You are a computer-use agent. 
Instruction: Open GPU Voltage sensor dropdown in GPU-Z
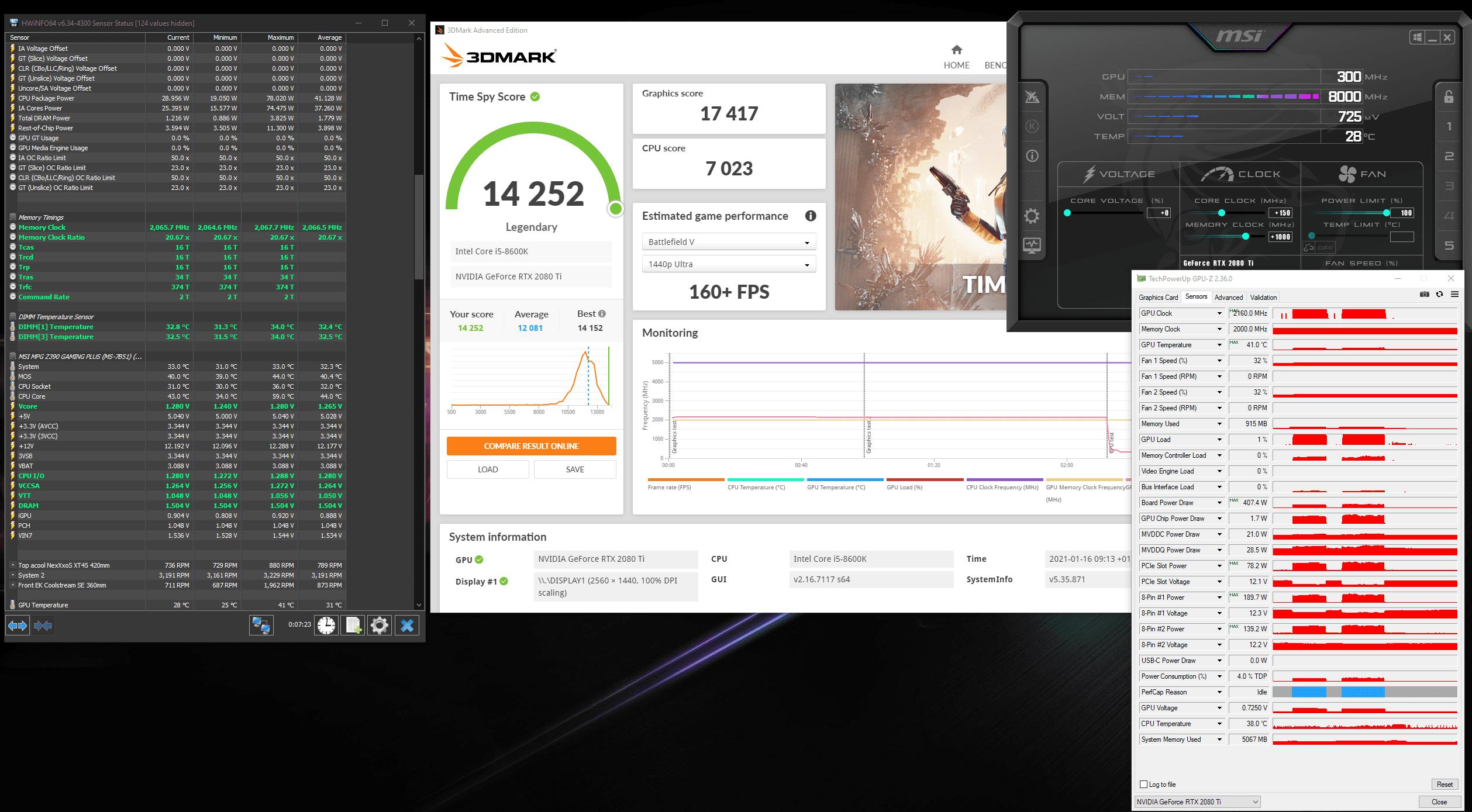pos(1219,708)
